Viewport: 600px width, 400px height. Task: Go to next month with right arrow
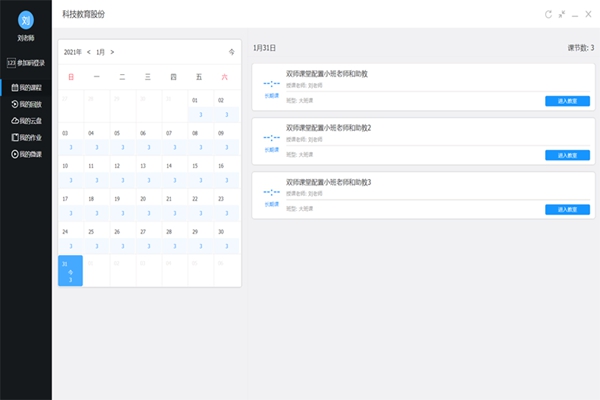[112, 51]
